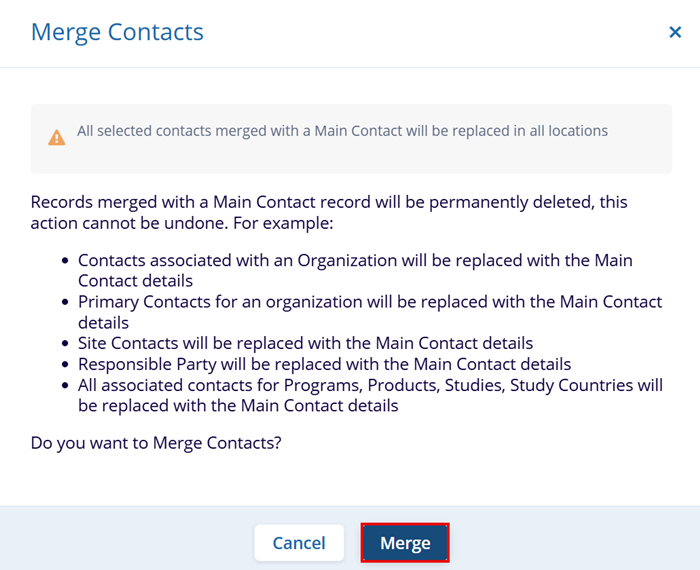Screen dimensions: 700x570
Task: Click the 'Records merged with a Main Contact' paragraph
Action: pos(329,202)
